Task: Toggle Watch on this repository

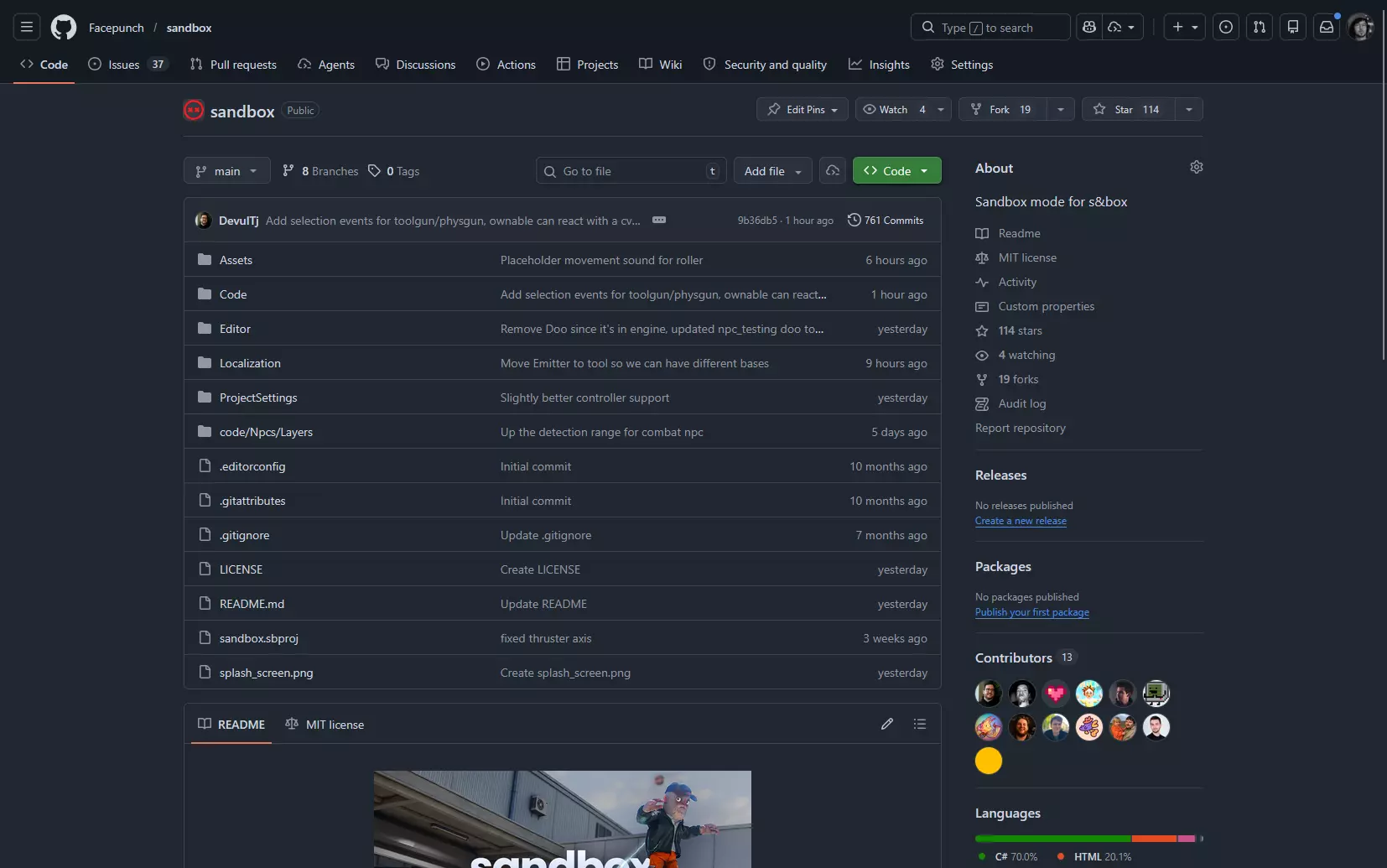Action: 893,109
